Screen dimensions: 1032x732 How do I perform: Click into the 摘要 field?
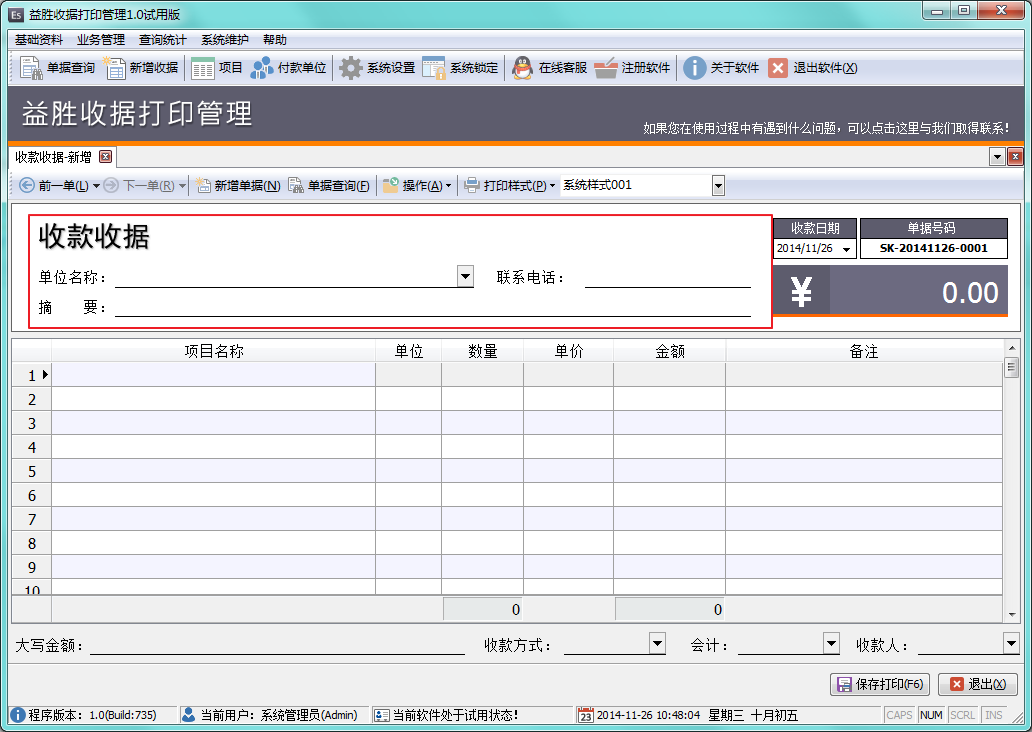[x=432, y=306]
